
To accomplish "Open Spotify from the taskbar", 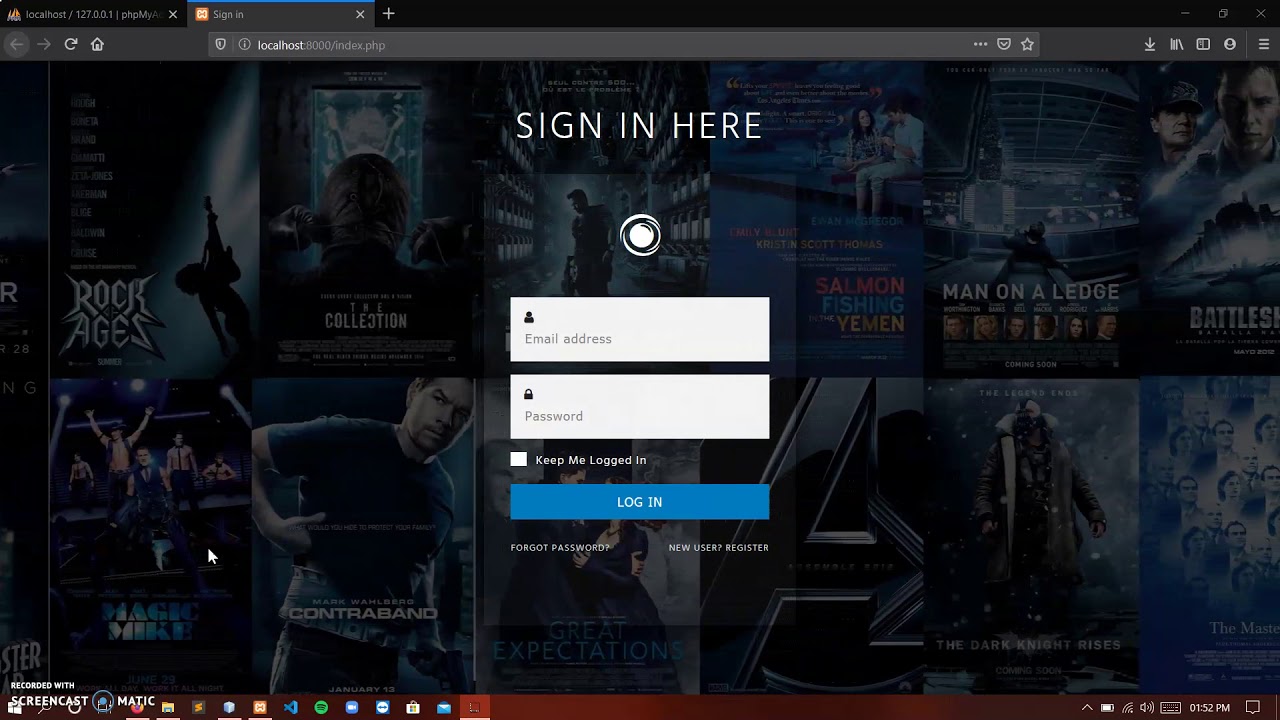I will coord(321,708).
